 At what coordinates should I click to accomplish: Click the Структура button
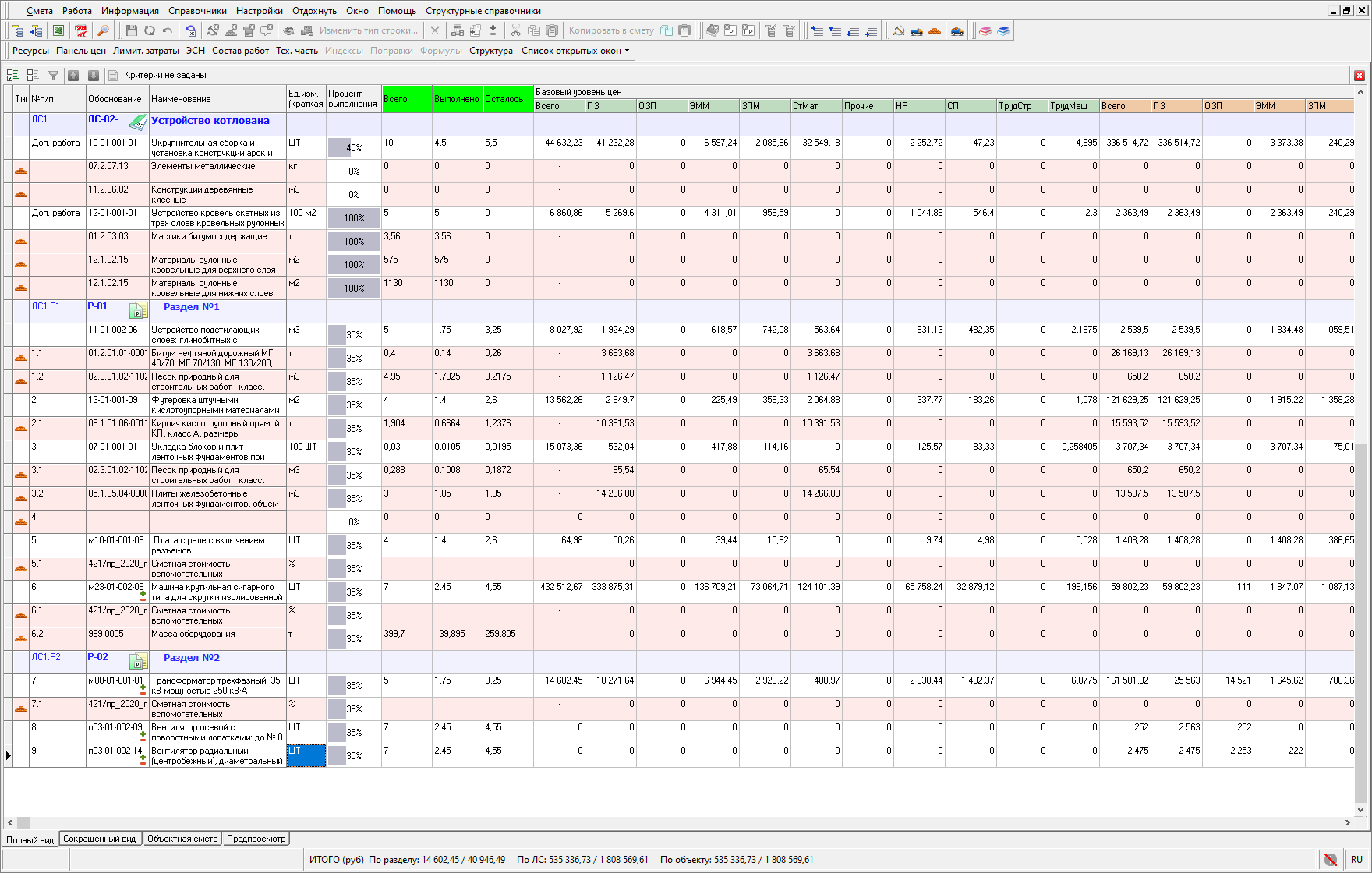[491, 51]
